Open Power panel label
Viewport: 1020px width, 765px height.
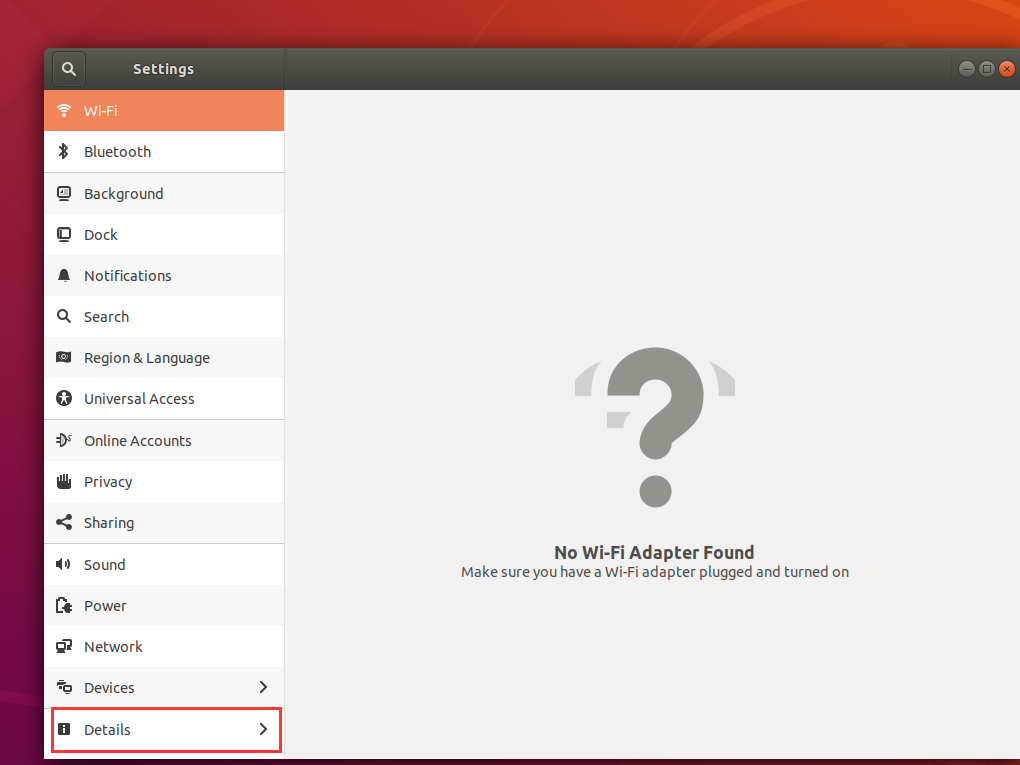coord(105,606)
